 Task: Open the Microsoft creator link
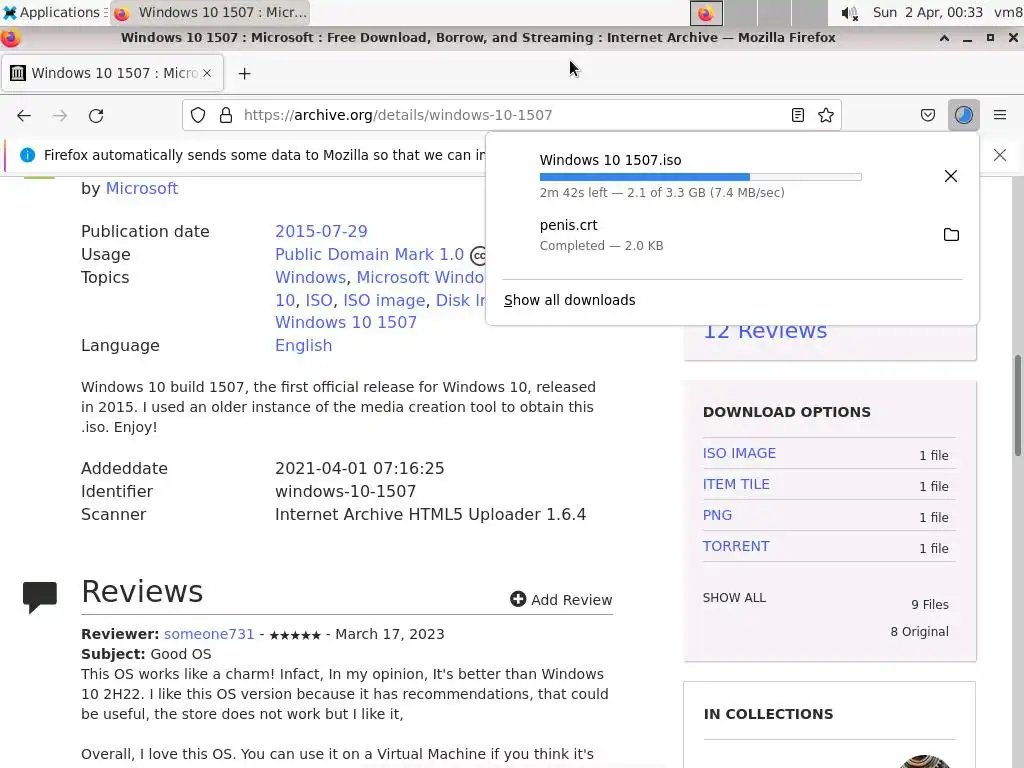pyautogui.click(x=142, y=188)
